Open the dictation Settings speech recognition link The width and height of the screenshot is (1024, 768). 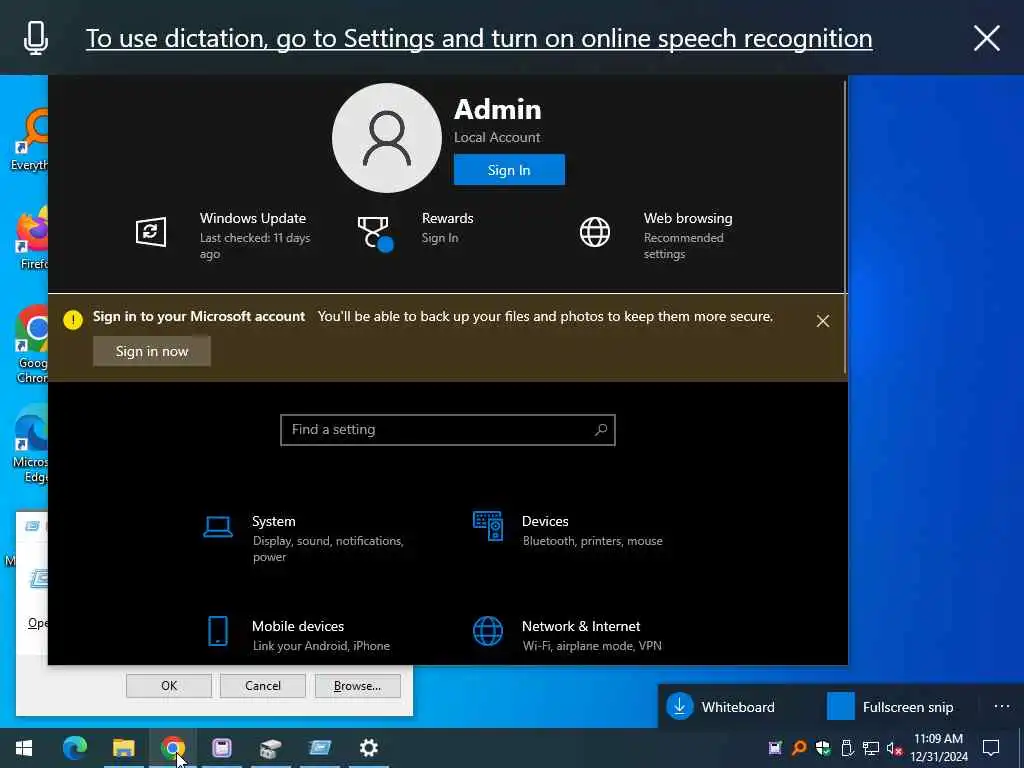(479, 39)
